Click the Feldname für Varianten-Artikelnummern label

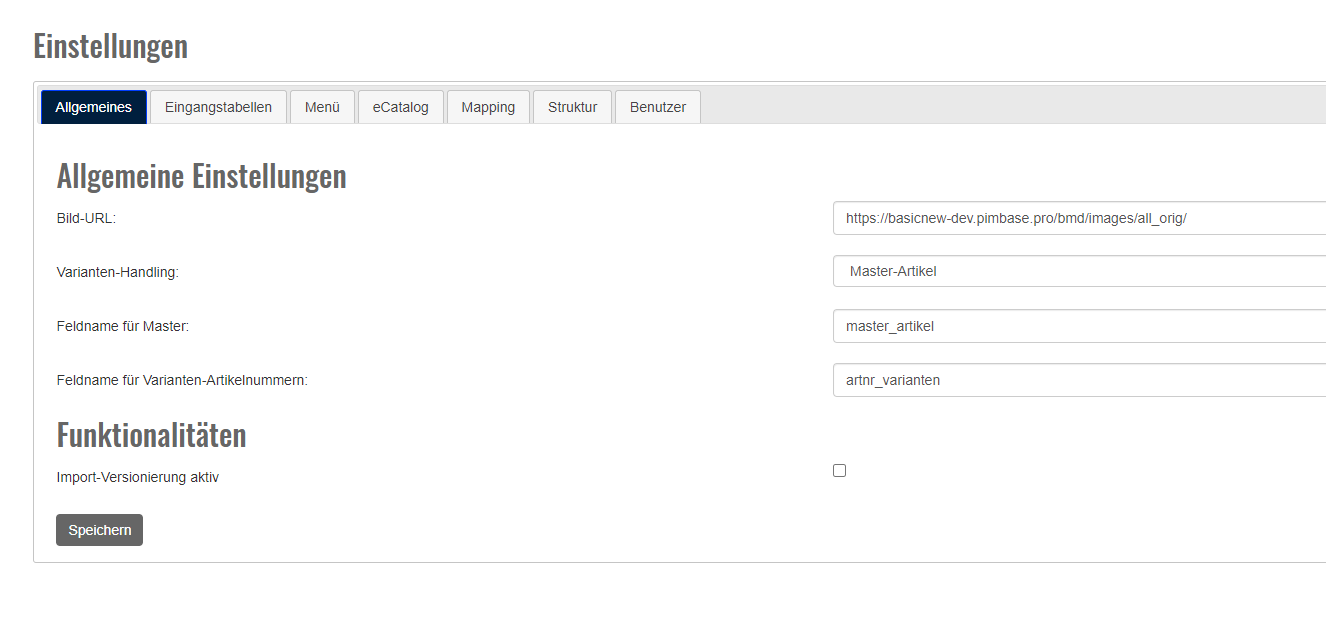click(x=182, y=380)
